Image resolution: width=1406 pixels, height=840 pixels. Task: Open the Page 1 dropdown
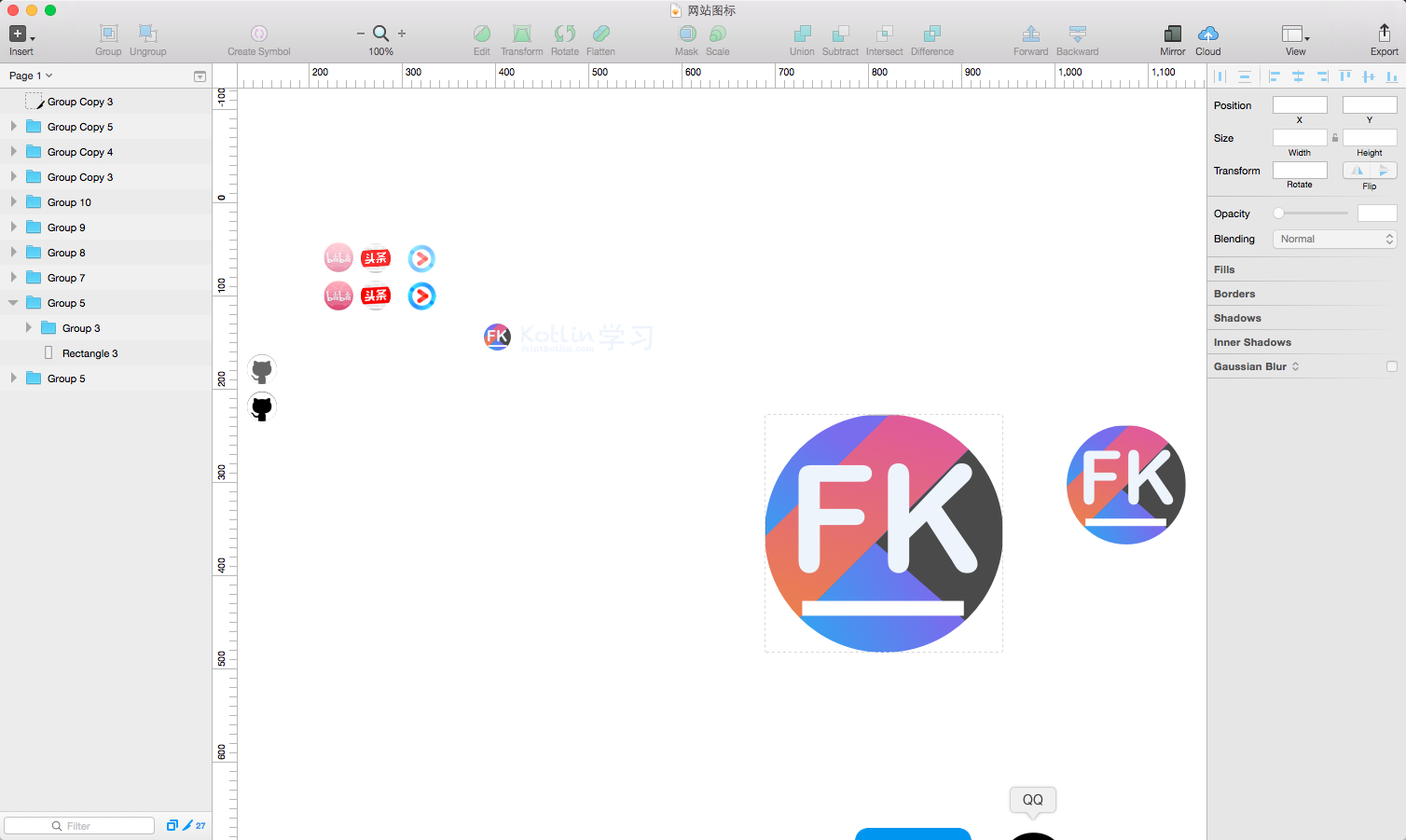pyautogui.click(x=31, y=76)
